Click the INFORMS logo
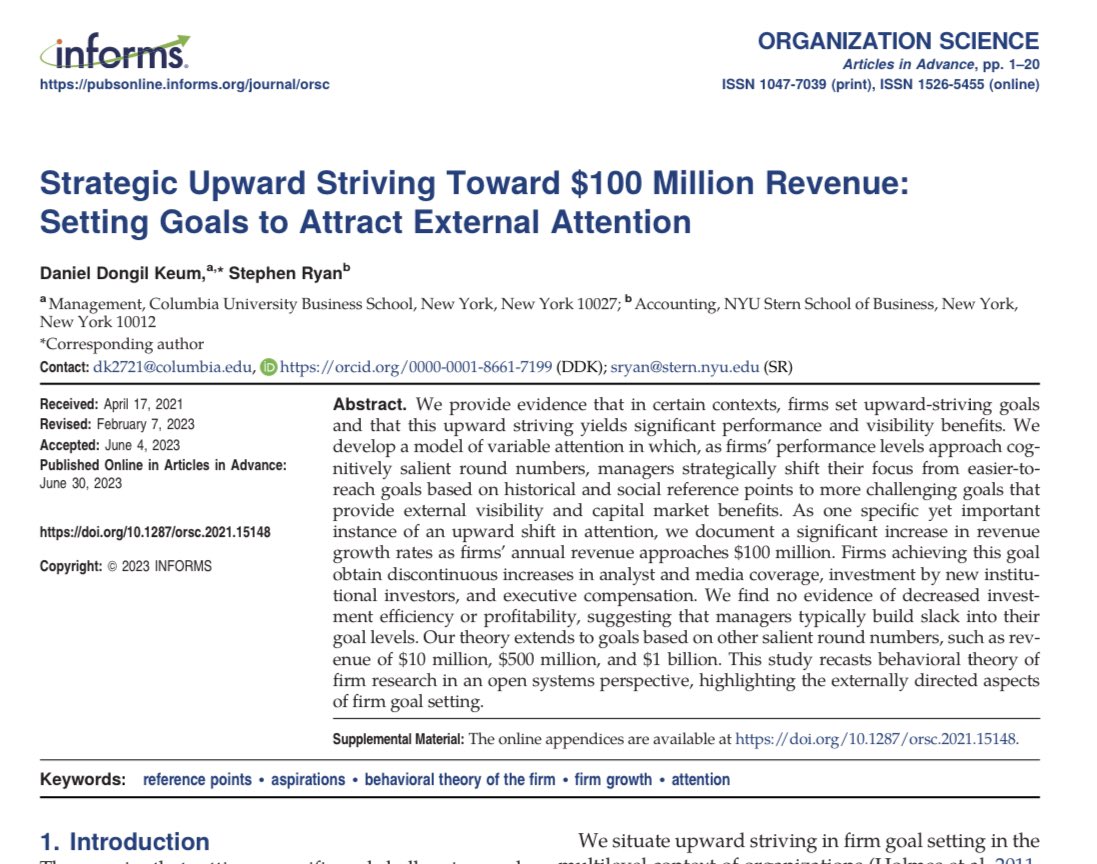This screenshot has height=864, width=1097. pyautogui.click(x=115, y=52)
